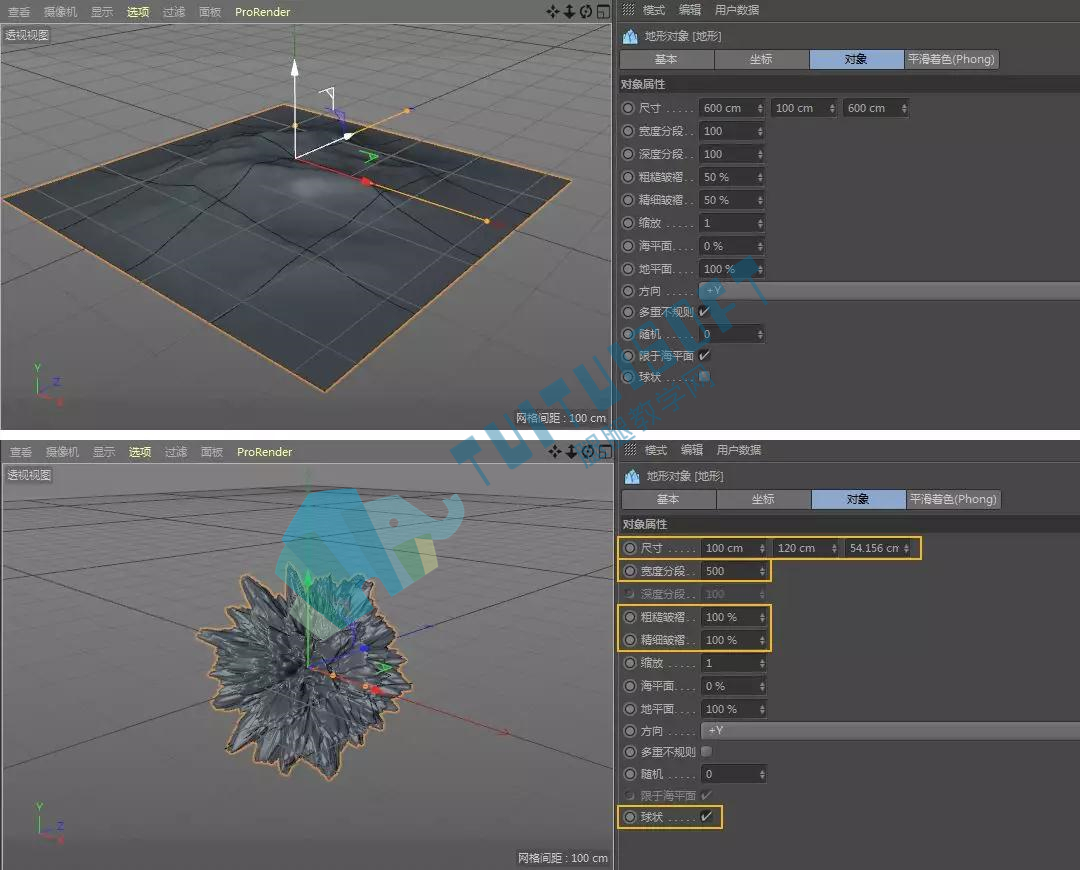Click the rotate-camera icon in the lower viewport
Viewport: 1080px width, 870px height.
point(588,452)
